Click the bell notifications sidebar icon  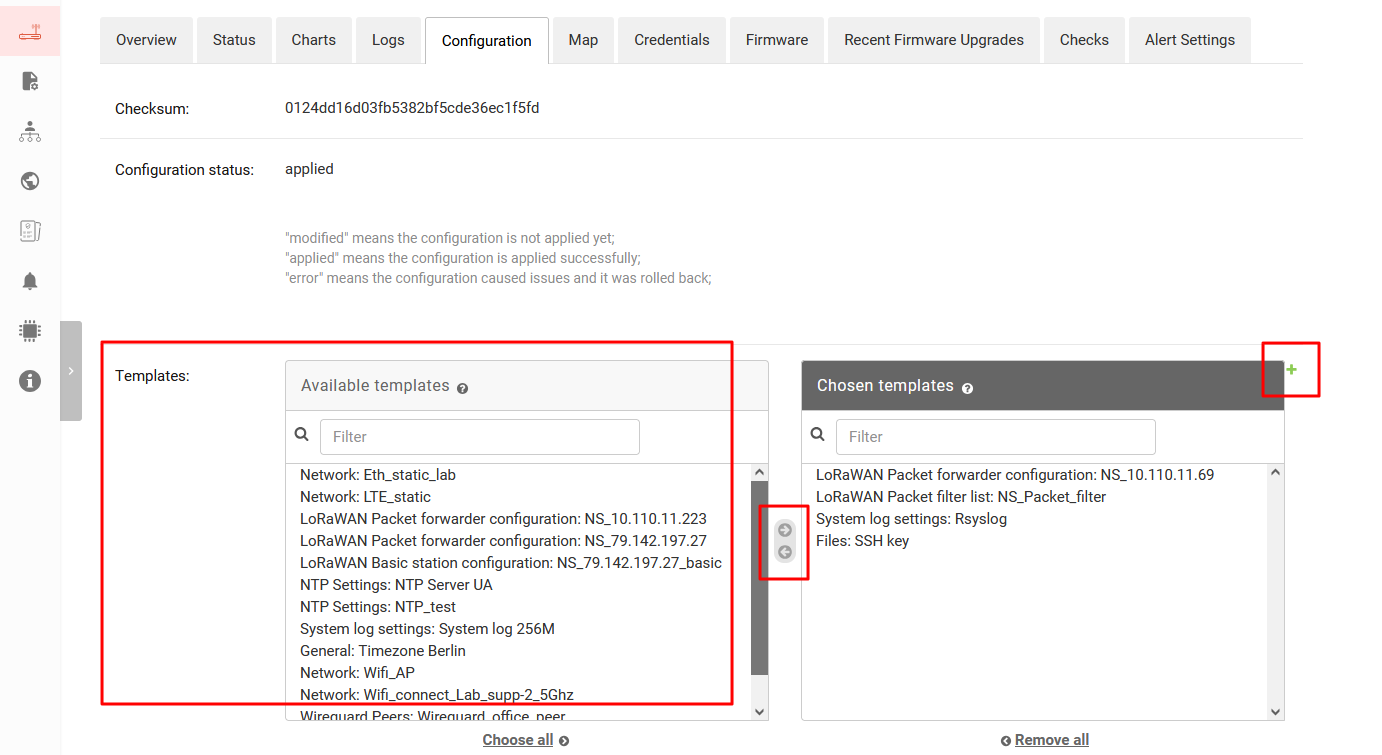(x=30, y=281)
